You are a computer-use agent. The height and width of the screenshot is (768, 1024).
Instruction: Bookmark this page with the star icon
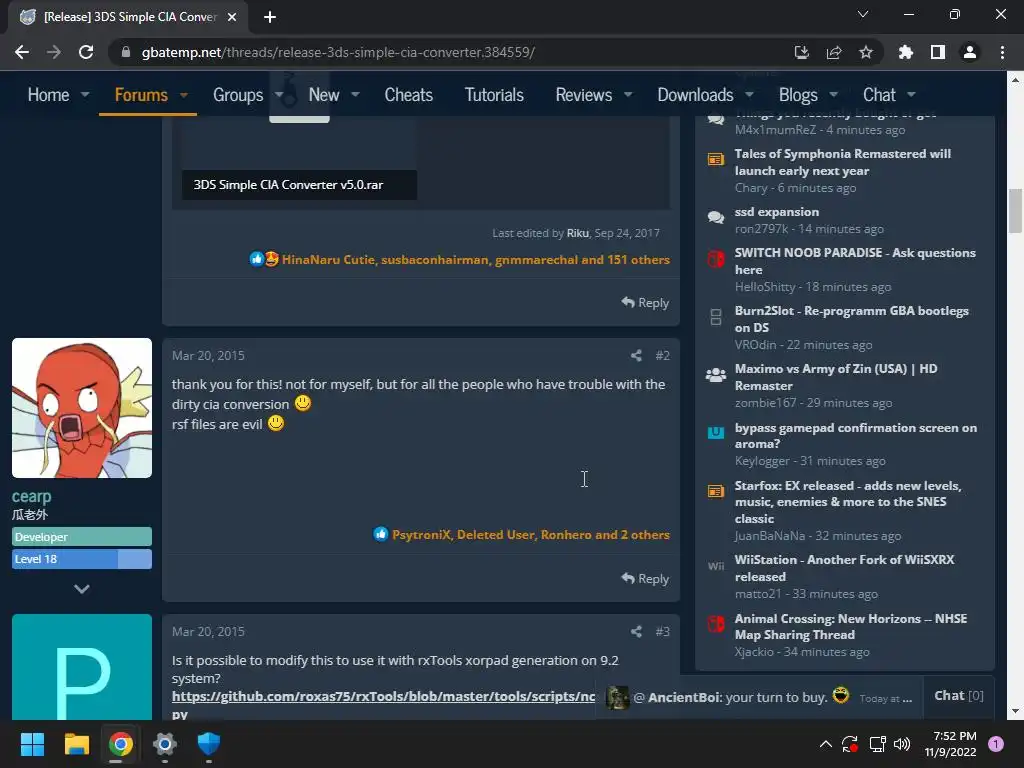point(865,52)
